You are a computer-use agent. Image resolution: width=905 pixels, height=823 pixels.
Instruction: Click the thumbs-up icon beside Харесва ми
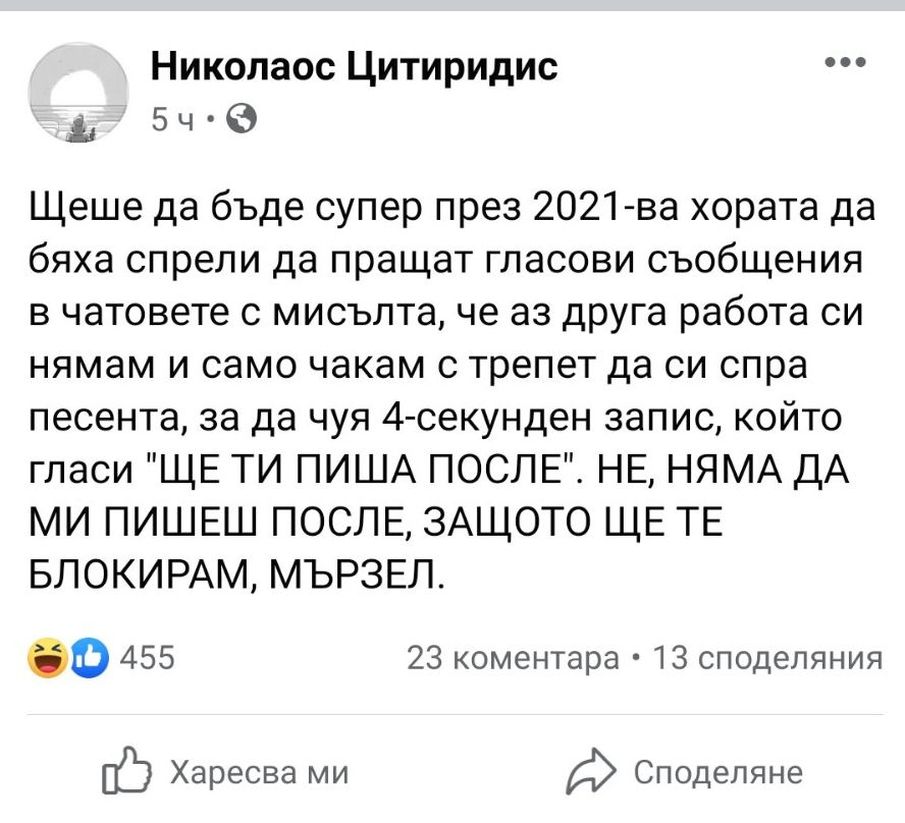pos(125,773)
